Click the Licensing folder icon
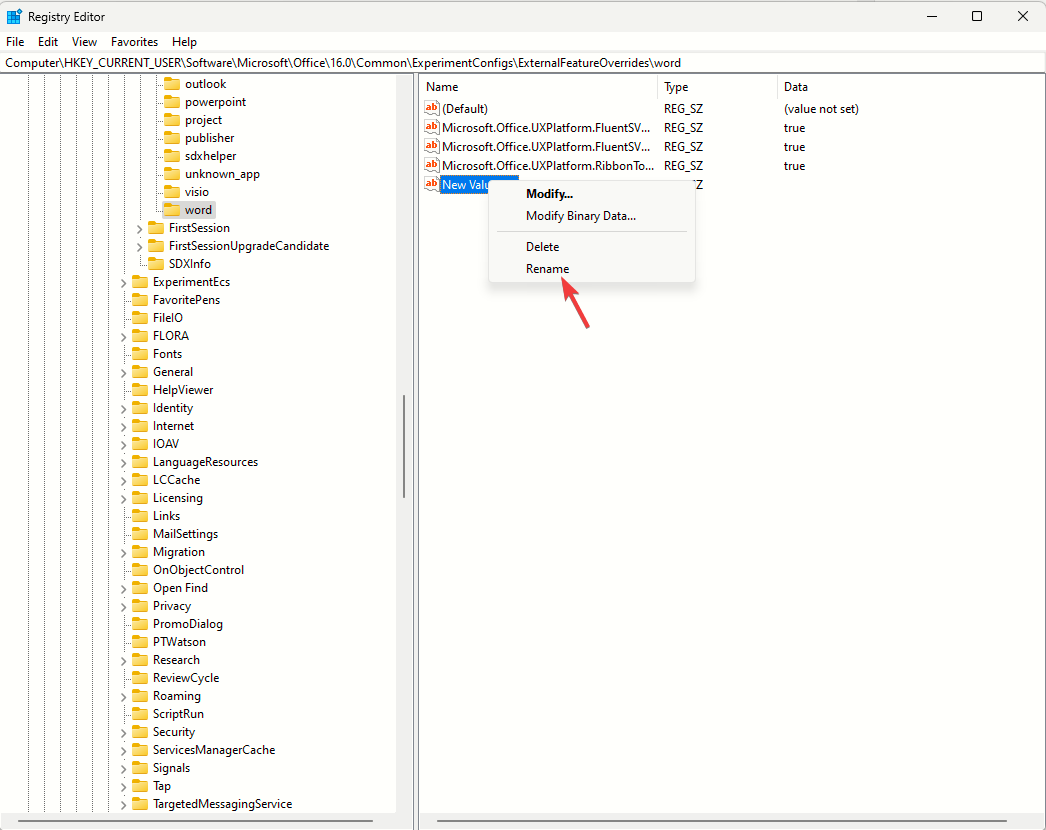 [140, 497]
